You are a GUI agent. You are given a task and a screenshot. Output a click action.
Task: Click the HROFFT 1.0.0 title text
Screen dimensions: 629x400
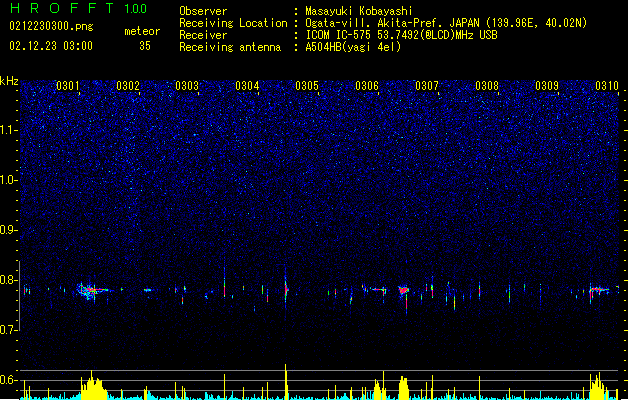point(78,8)
